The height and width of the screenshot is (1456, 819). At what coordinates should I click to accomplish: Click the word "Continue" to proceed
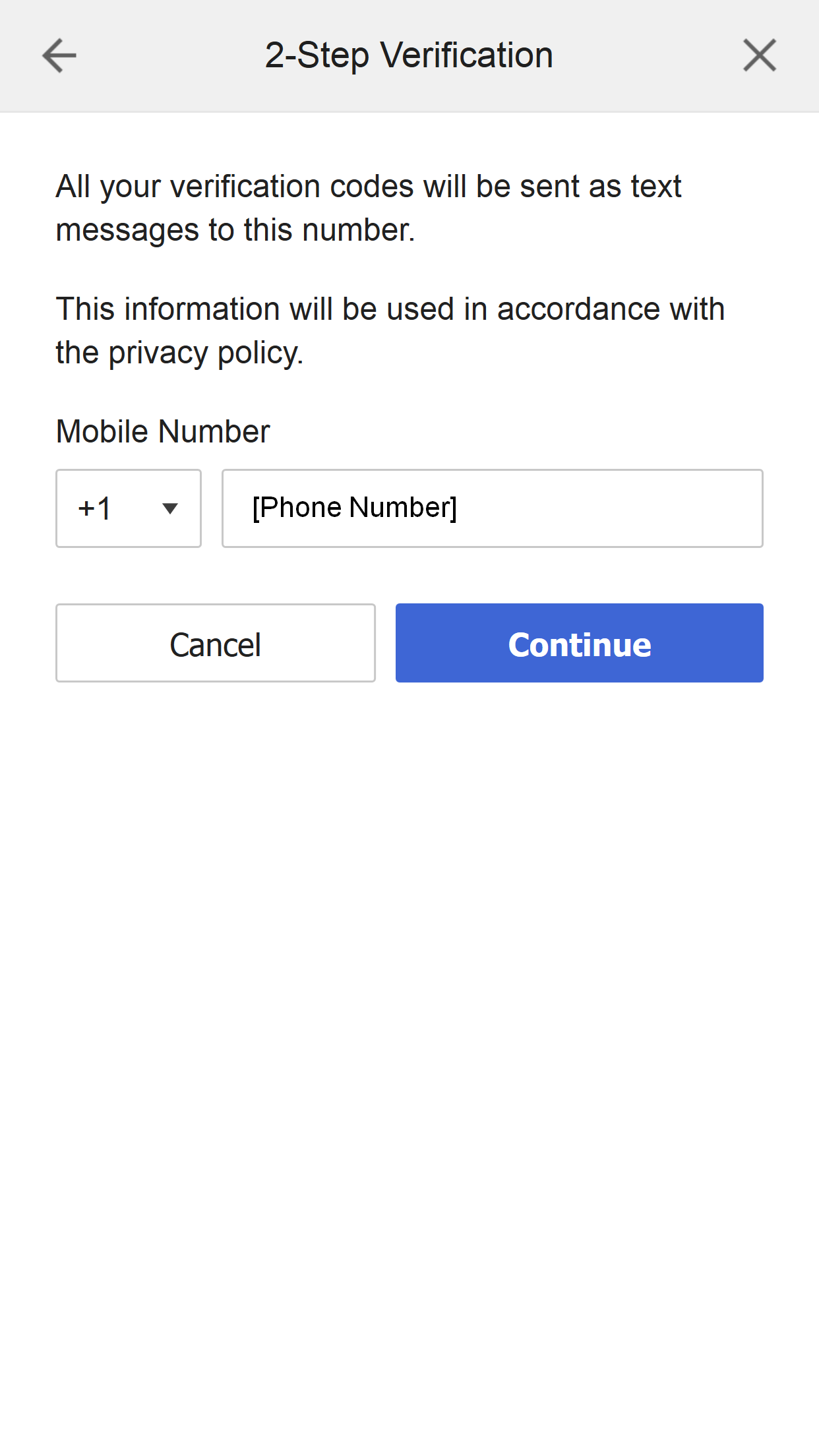580,644
